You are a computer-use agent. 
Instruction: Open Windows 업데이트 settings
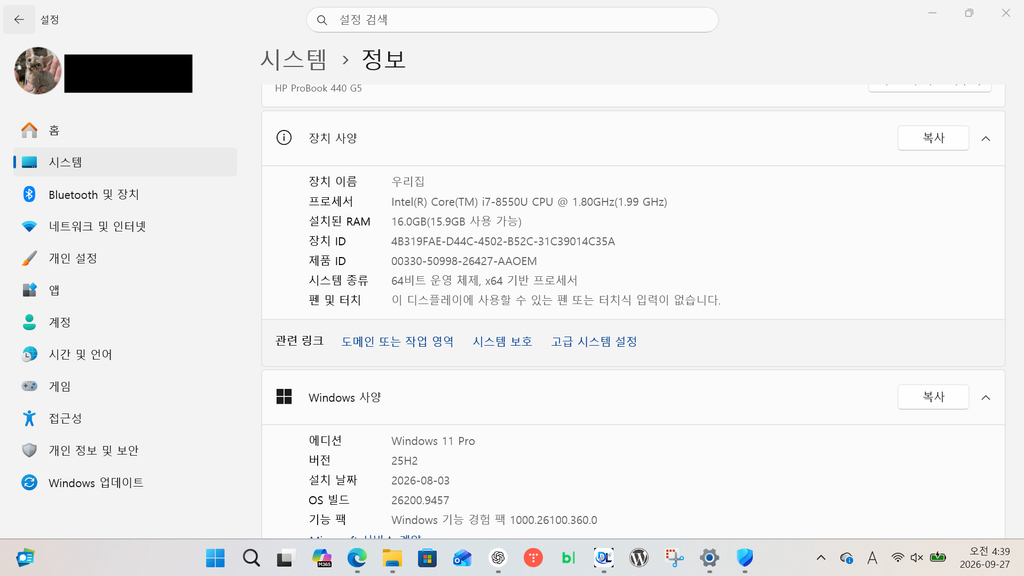(125, 483)
